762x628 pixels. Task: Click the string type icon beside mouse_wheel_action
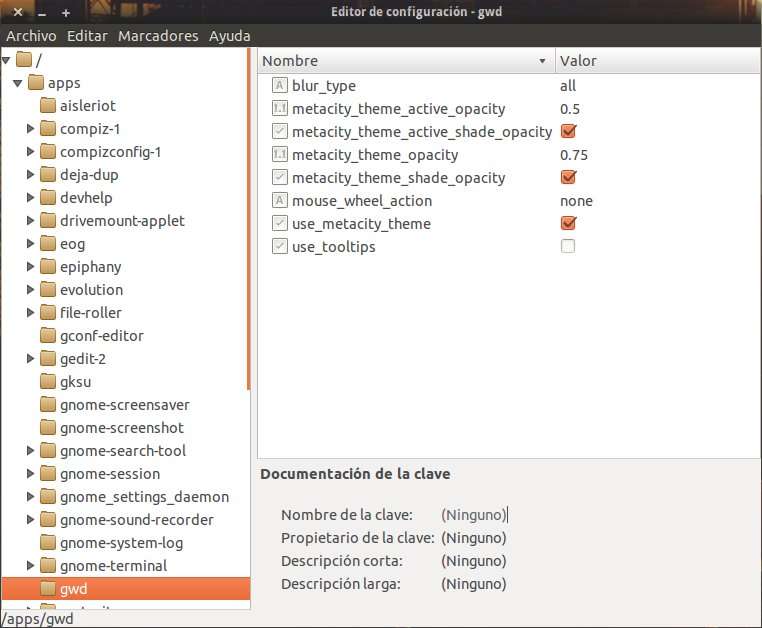coord(280,201)
